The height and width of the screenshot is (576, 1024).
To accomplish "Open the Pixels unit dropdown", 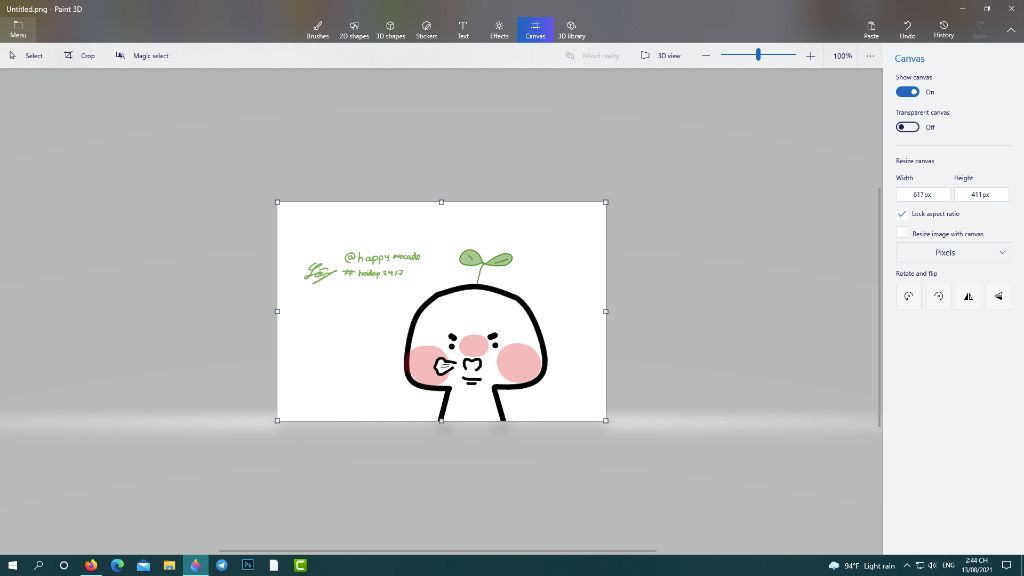I will 952,253.
